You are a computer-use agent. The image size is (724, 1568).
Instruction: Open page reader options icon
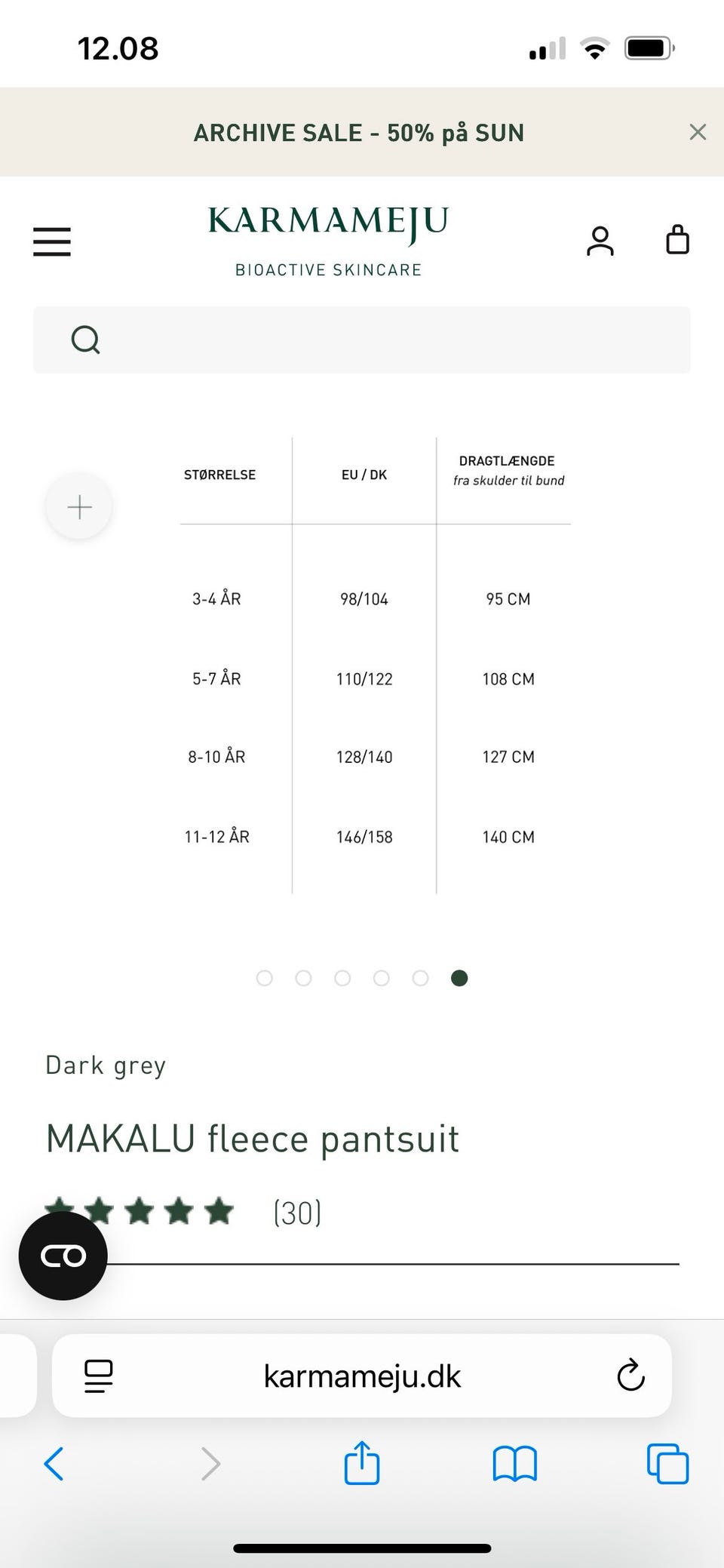tap(99, 1376)
